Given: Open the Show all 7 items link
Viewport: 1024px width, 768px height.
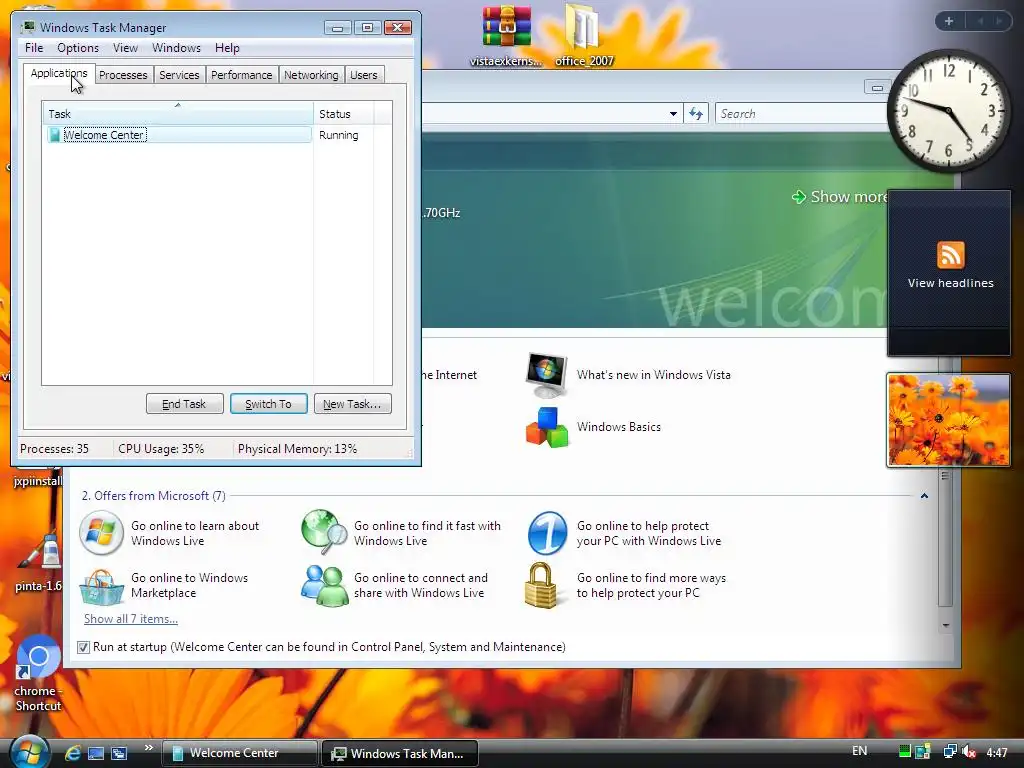Looking at the screenshot, I should pos(131,619).
